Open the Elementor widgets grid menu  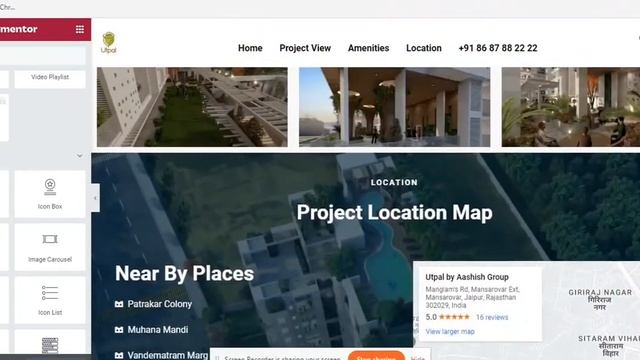(80, 29)
